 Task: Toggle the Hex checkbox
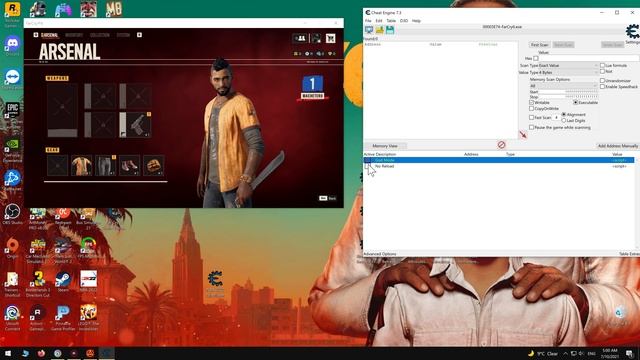(536, 58)
